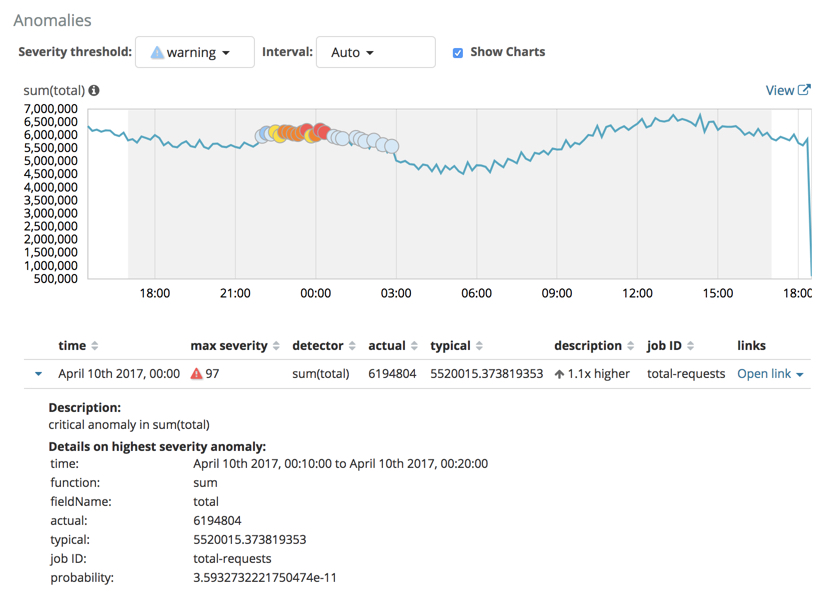
Task: Collapse the April 10th anomaly row details
Action: [37, 372]
